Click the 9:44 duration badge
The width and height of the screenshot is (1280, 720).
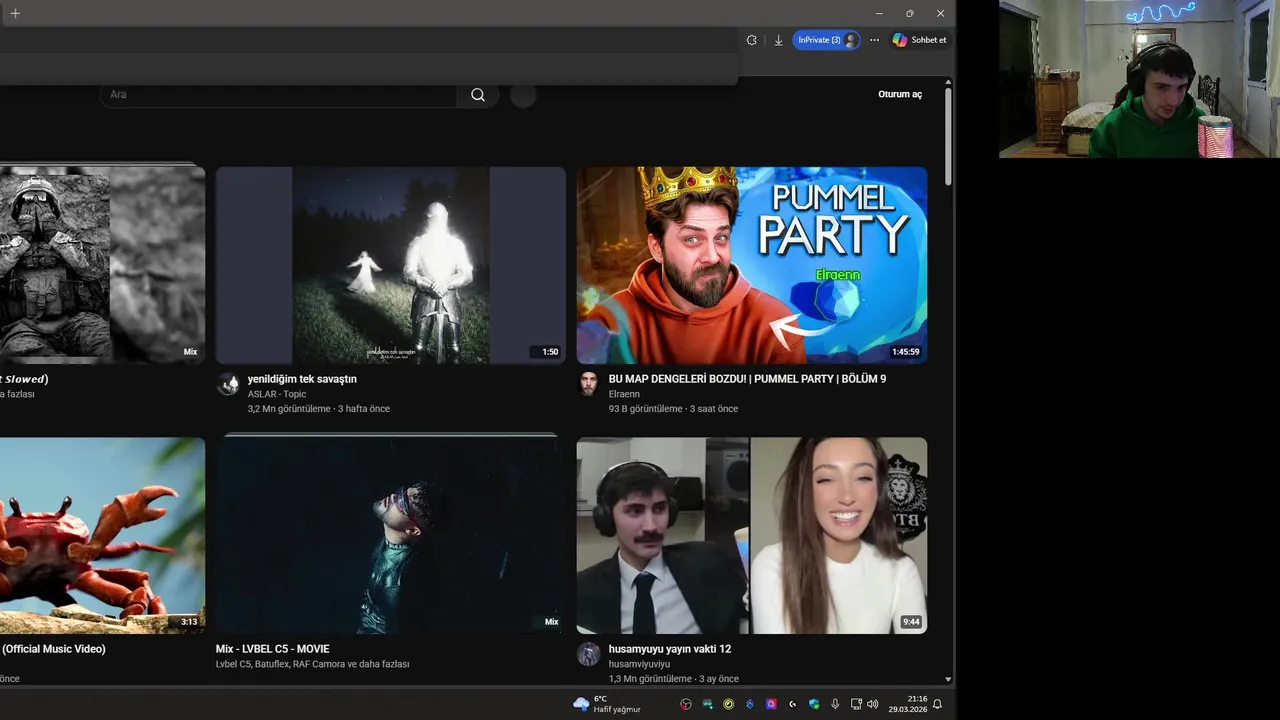[911, 622]
